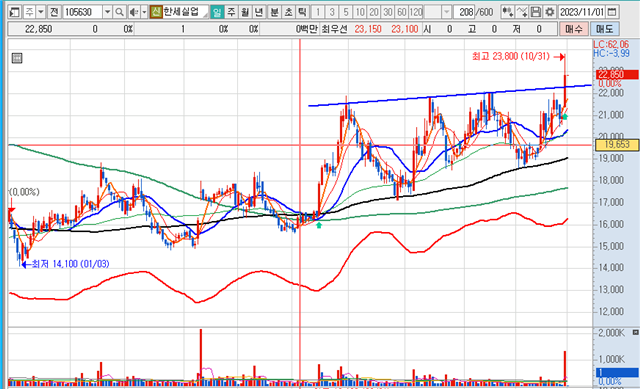This screenshot has width=640, height=389.
Task: Open the 주 market-type dropdown arrow
Action: click(x=41, y=12)
